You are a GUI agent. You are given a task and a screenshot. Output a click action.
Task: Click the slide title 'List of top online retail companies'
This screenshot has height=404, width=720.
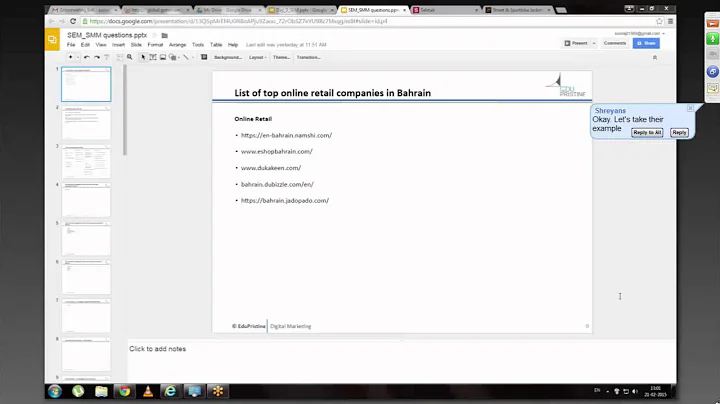click(332, 93)
